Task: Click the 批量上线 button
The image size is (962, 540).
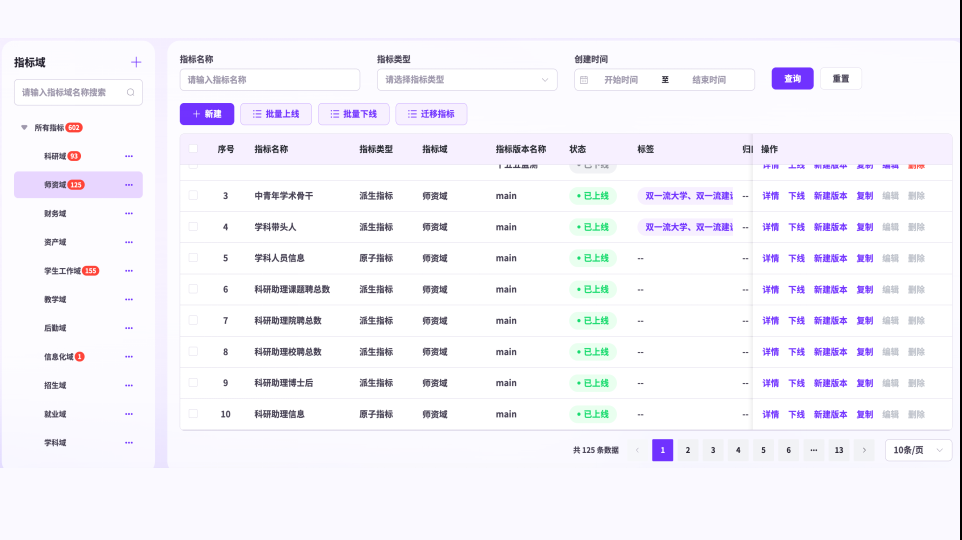Action: click(276, 114)
